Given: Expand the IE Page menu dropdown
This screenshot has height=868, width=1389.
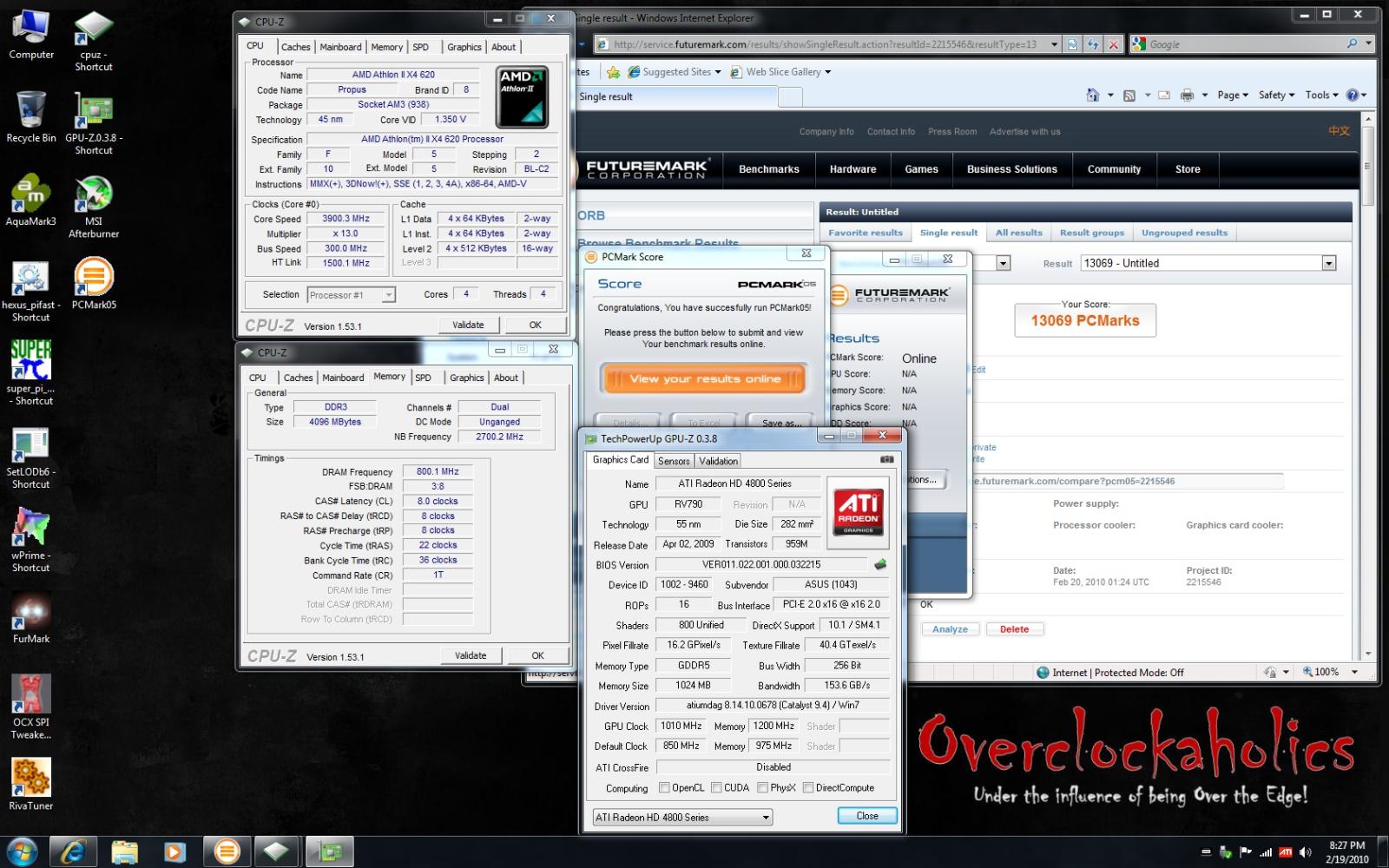Looking at the screenshot, I should [x=1233, y=95].
